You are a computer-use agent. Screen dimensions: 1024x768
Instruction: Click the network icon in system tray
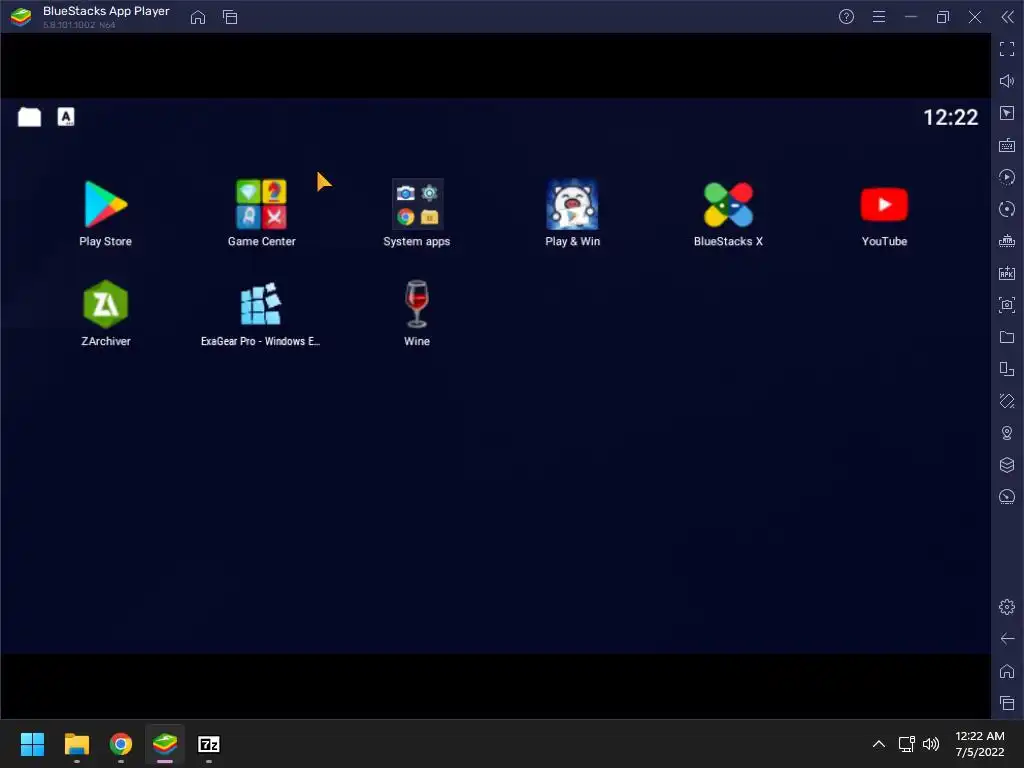[906, 744]
